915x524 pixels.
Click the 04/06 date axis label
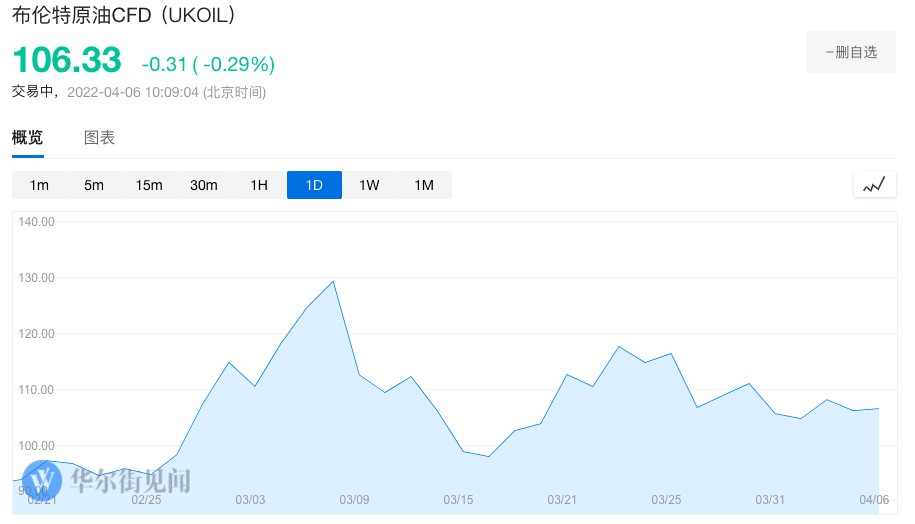[875, 499]
